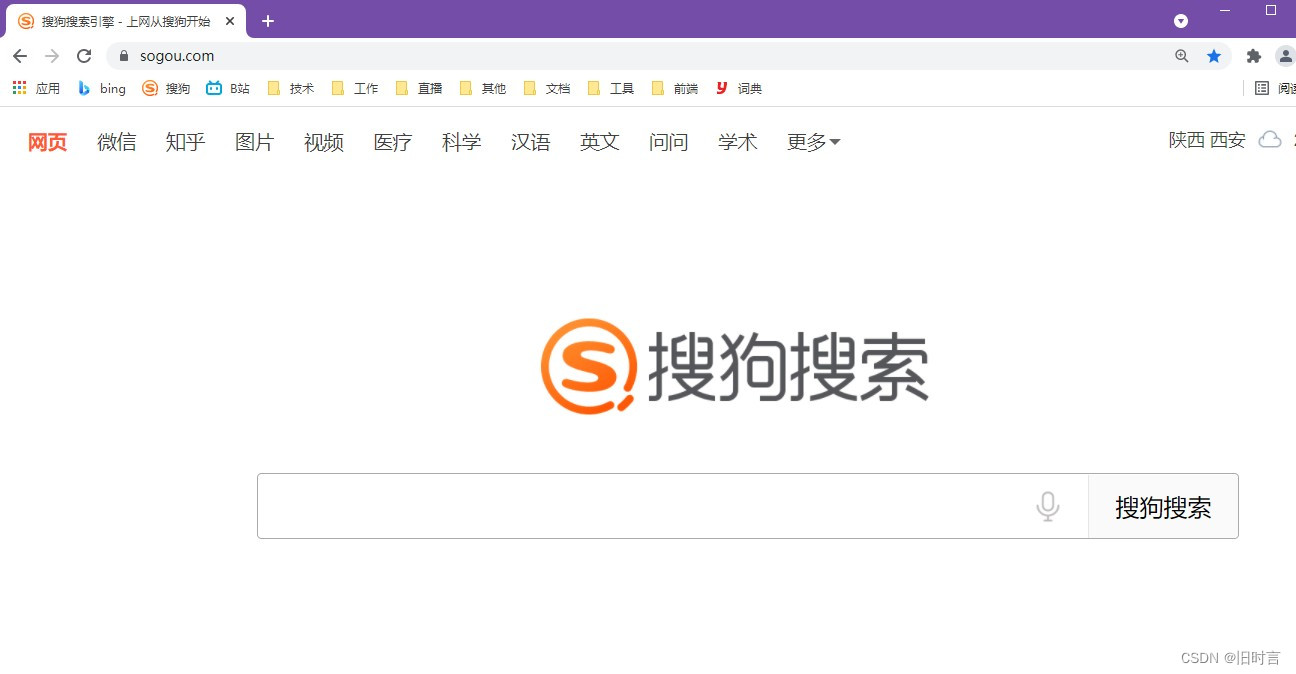The width and height of the screenshot is (1296, 674).
Task: Switch to 知乎 search
Action: pos(185,142)
